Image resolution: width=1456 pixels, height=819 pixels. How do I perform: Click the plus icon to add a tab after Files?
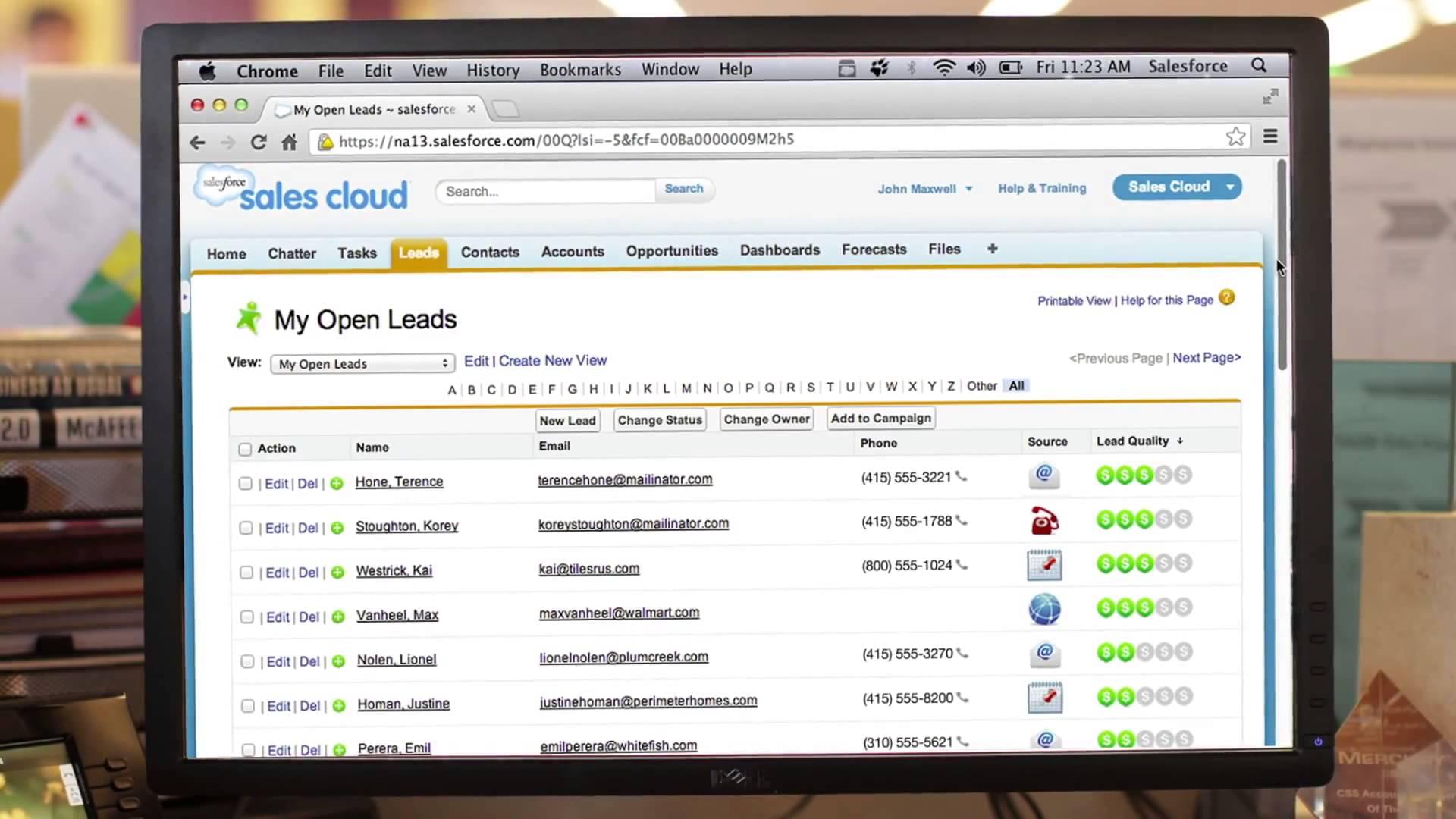992,249
